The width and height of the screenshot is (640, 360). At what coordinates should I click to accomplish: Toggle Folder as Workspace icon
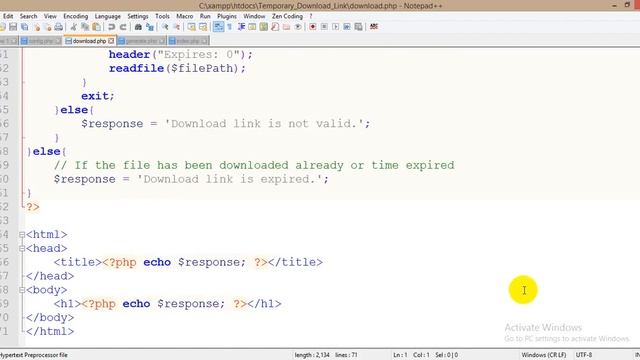pos(286,27)
